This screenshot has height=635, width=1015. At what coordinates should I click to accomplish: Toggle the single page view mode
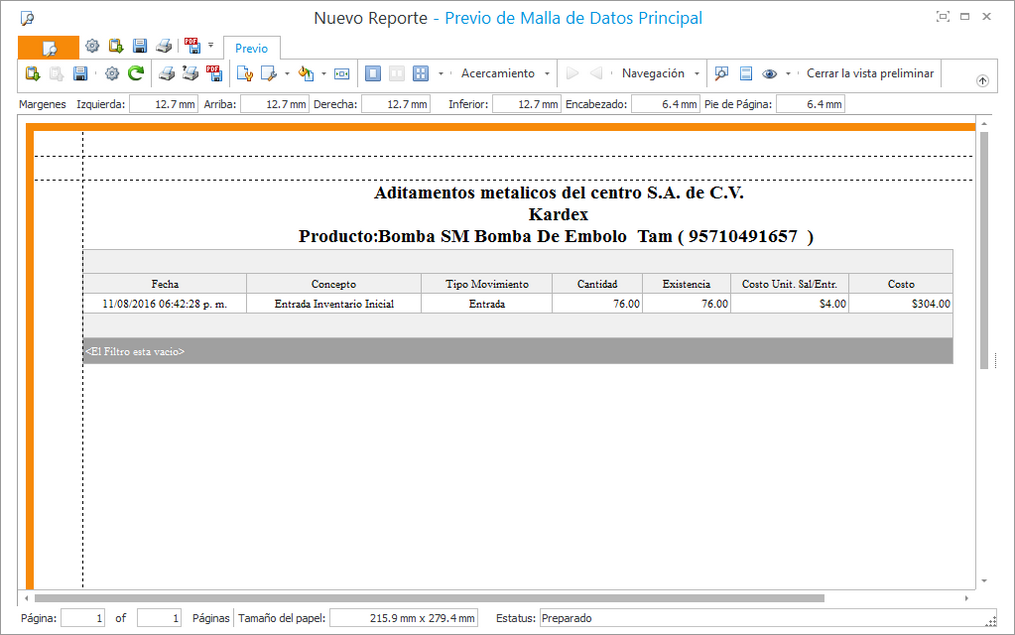click(x=373, y=74)
